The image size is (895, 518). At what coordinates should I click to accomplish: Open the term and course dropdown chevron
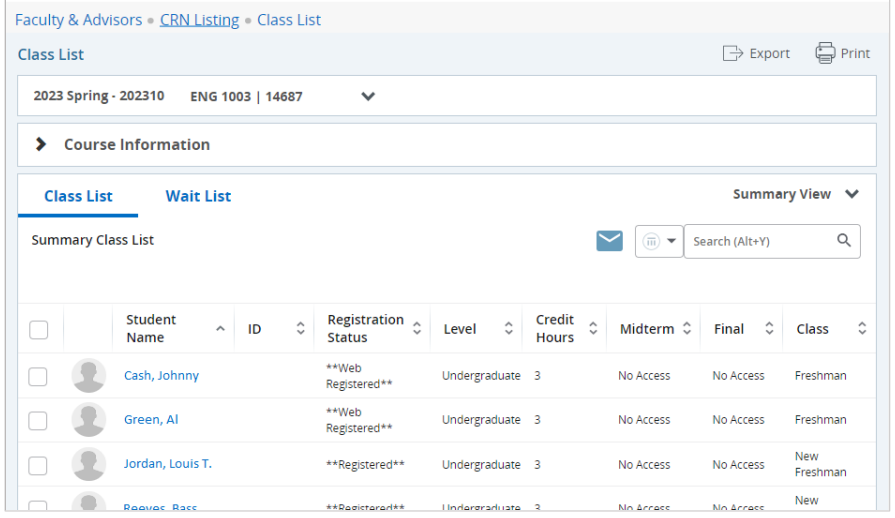(368, 96)
